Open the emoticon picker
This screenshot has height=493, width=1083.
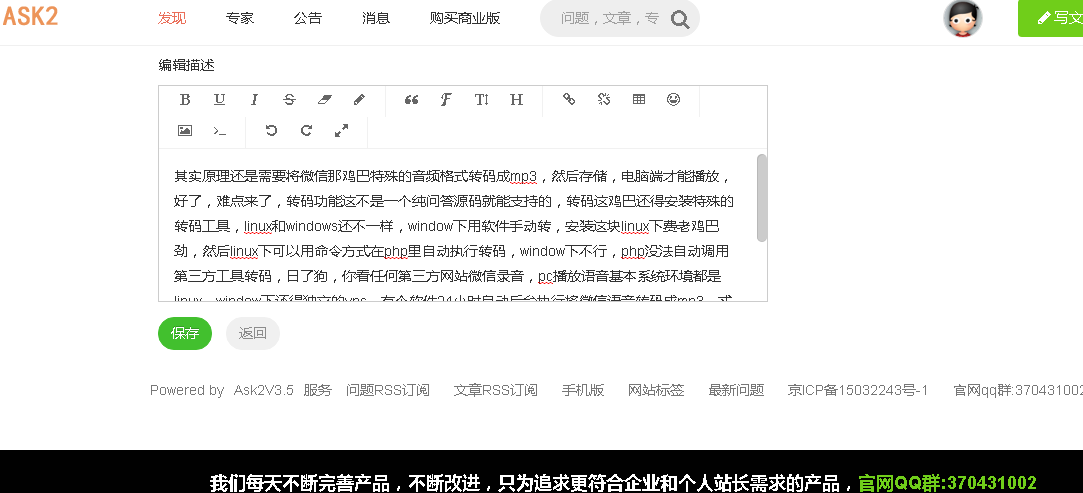pos(674,100)
